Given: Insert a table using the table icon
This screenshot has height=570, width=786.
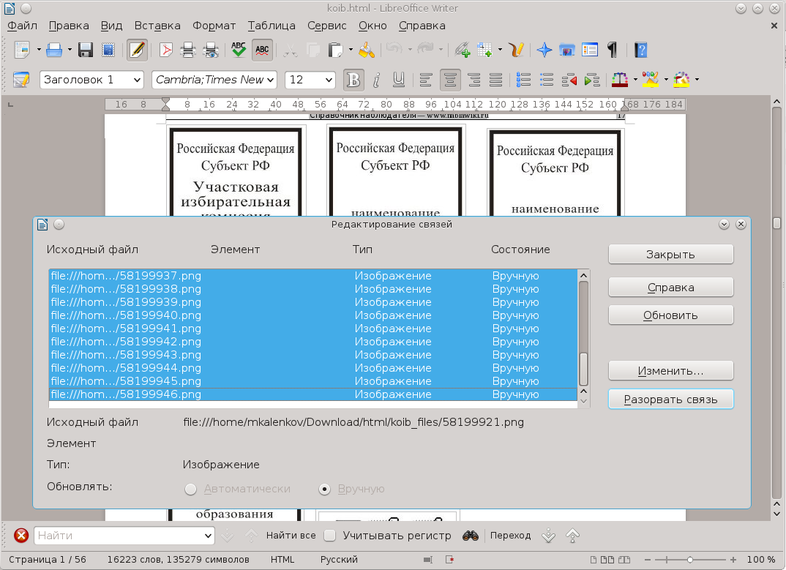Looking at the screenshot, I should pyautogui.click(x=485, y=50).
